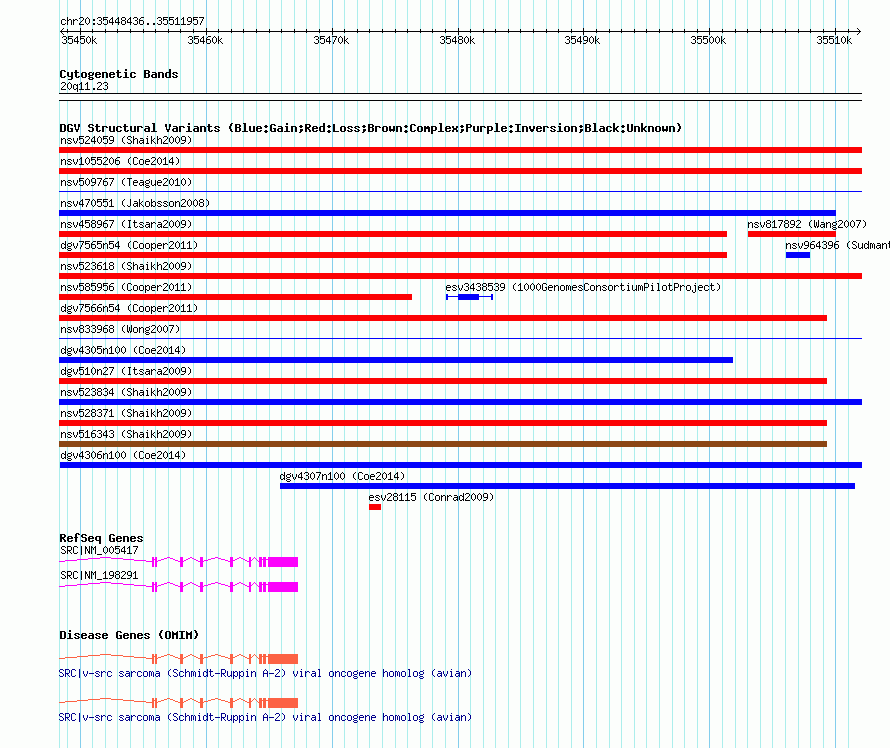Click the red bar of nsv585956

point(236,297)
